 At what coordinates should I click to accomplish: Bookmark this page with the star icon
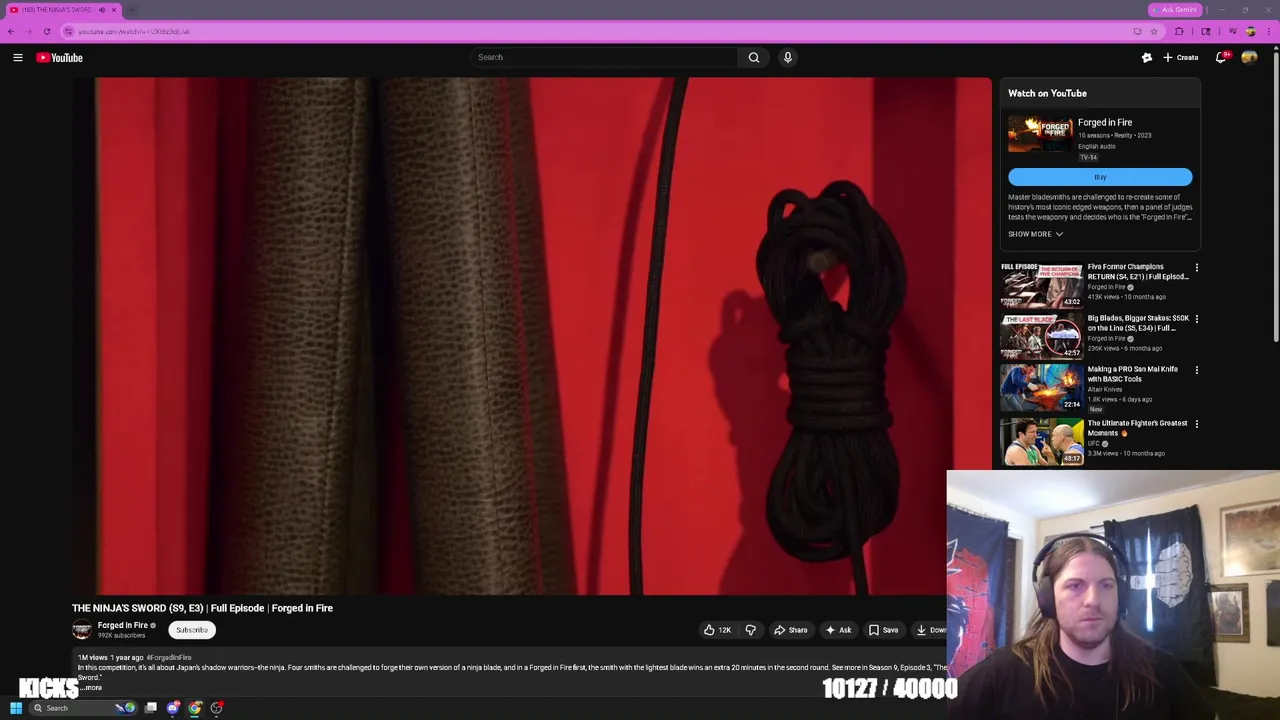click(1153, 31)
